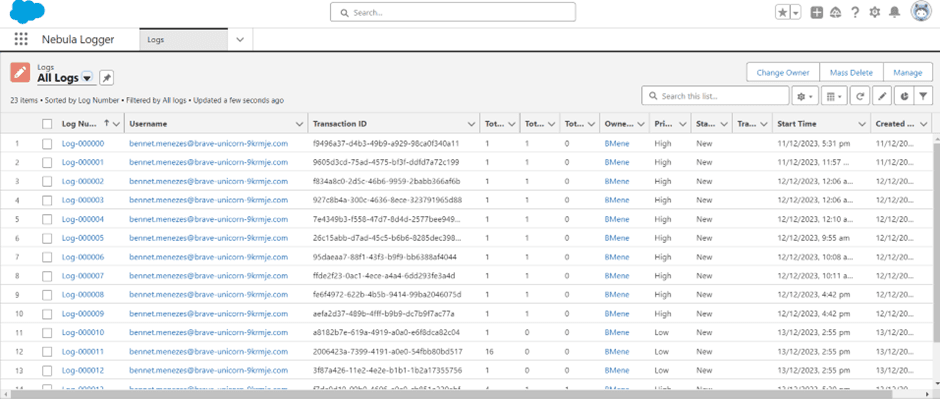Sort by the Start Time column header
The height and width of the screenshot is (399, 940).
tap(796, 124)
